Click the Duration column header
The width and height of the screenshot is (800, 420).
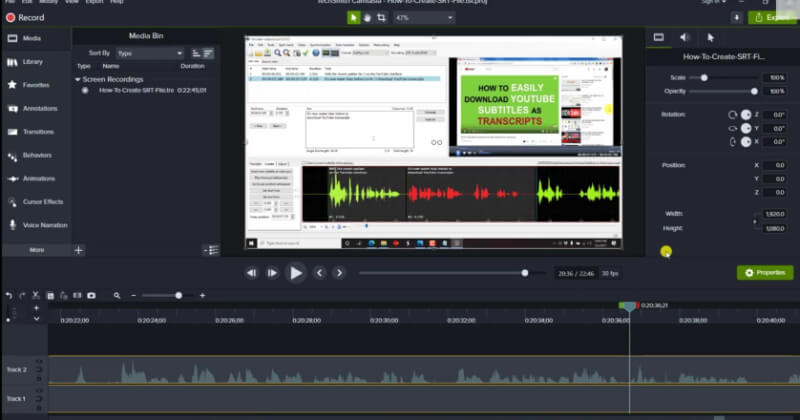(x=192, y=66)
